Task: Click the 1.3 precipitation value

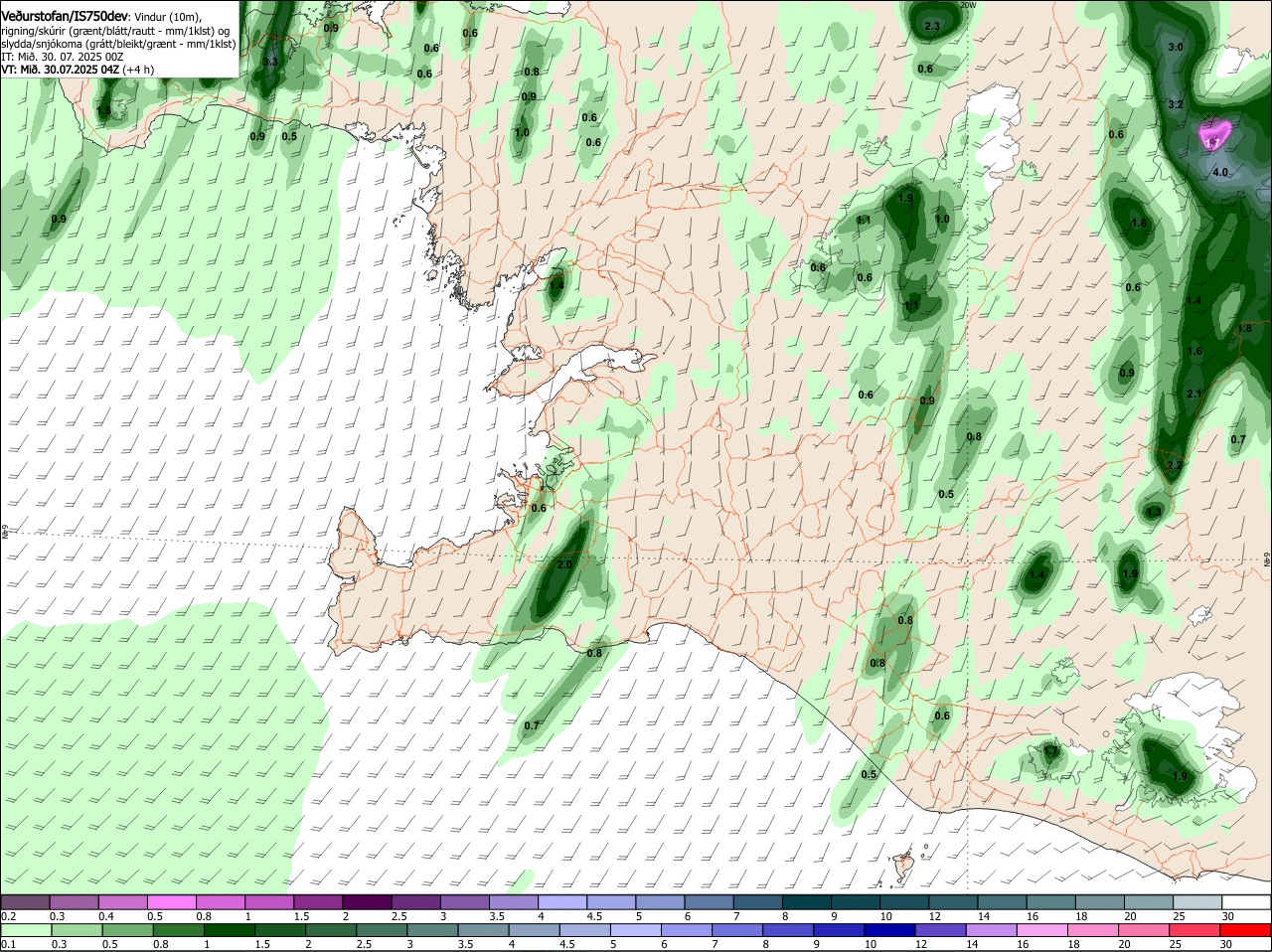Action: tap(1154, 512)
